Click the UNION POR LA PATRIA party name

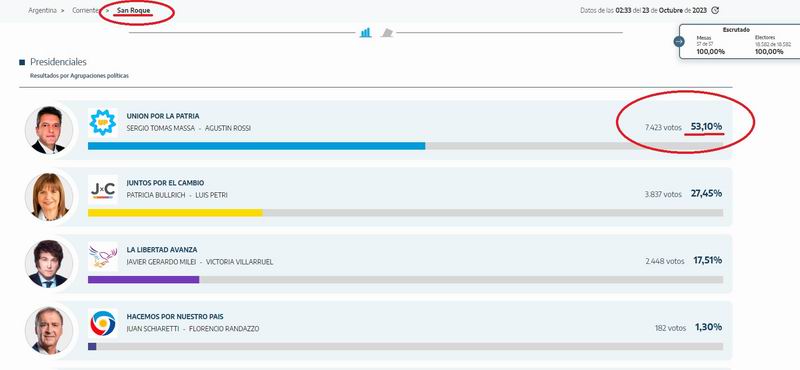(163, 116)
